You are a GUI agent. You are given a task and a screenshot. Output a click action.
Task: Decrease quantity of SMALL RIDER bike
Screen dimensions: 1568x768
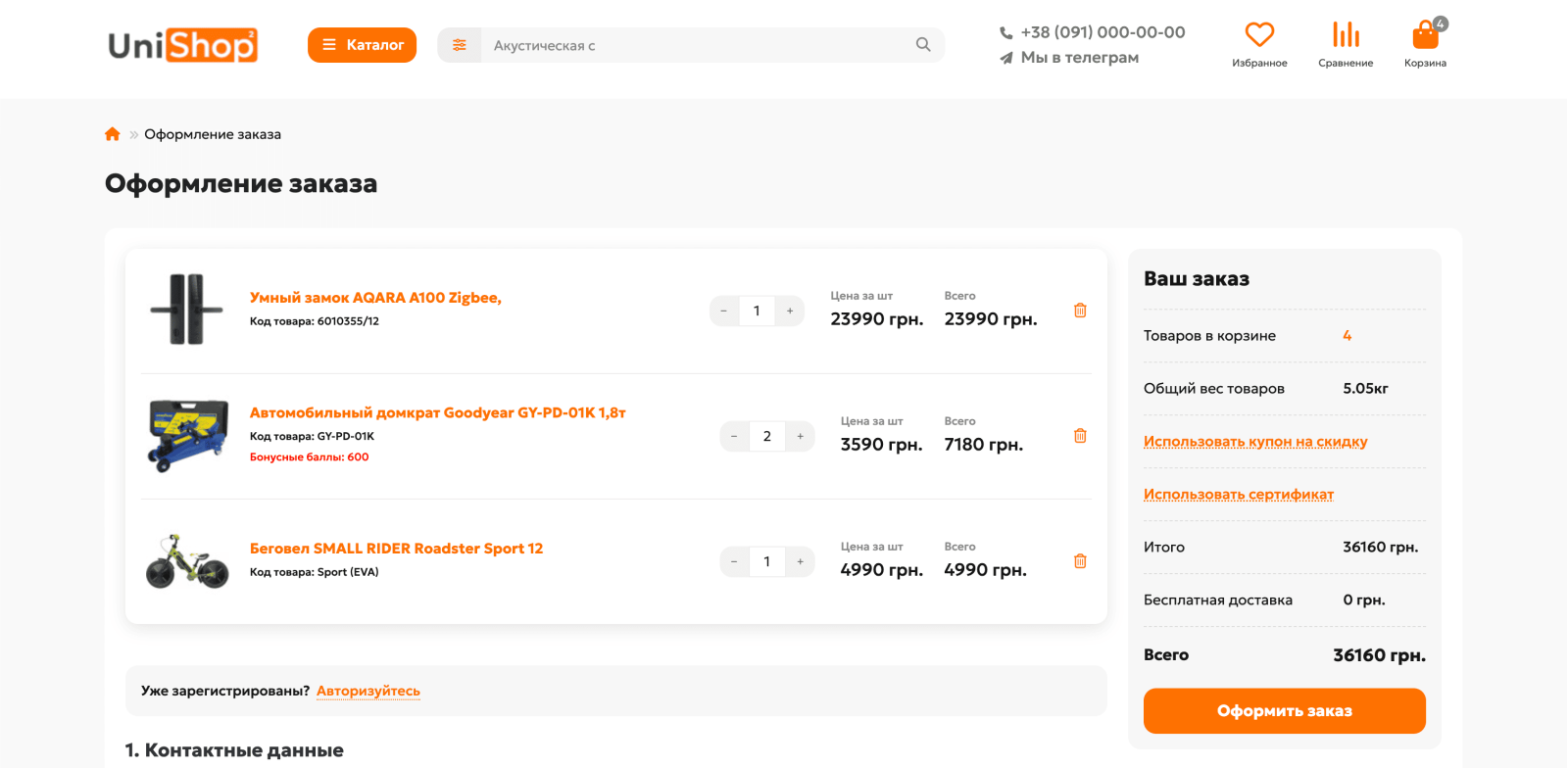point(734,561)
